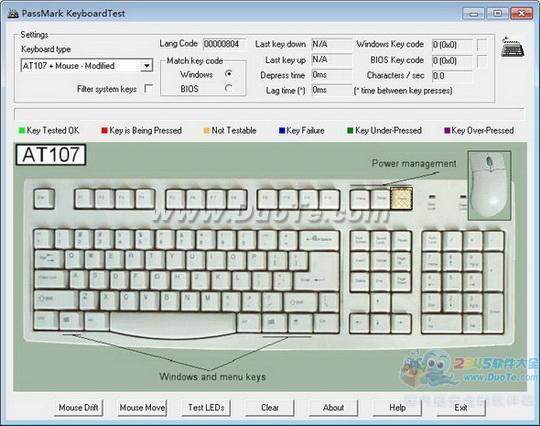Click the P key on keyboard image

click(256, 260)
